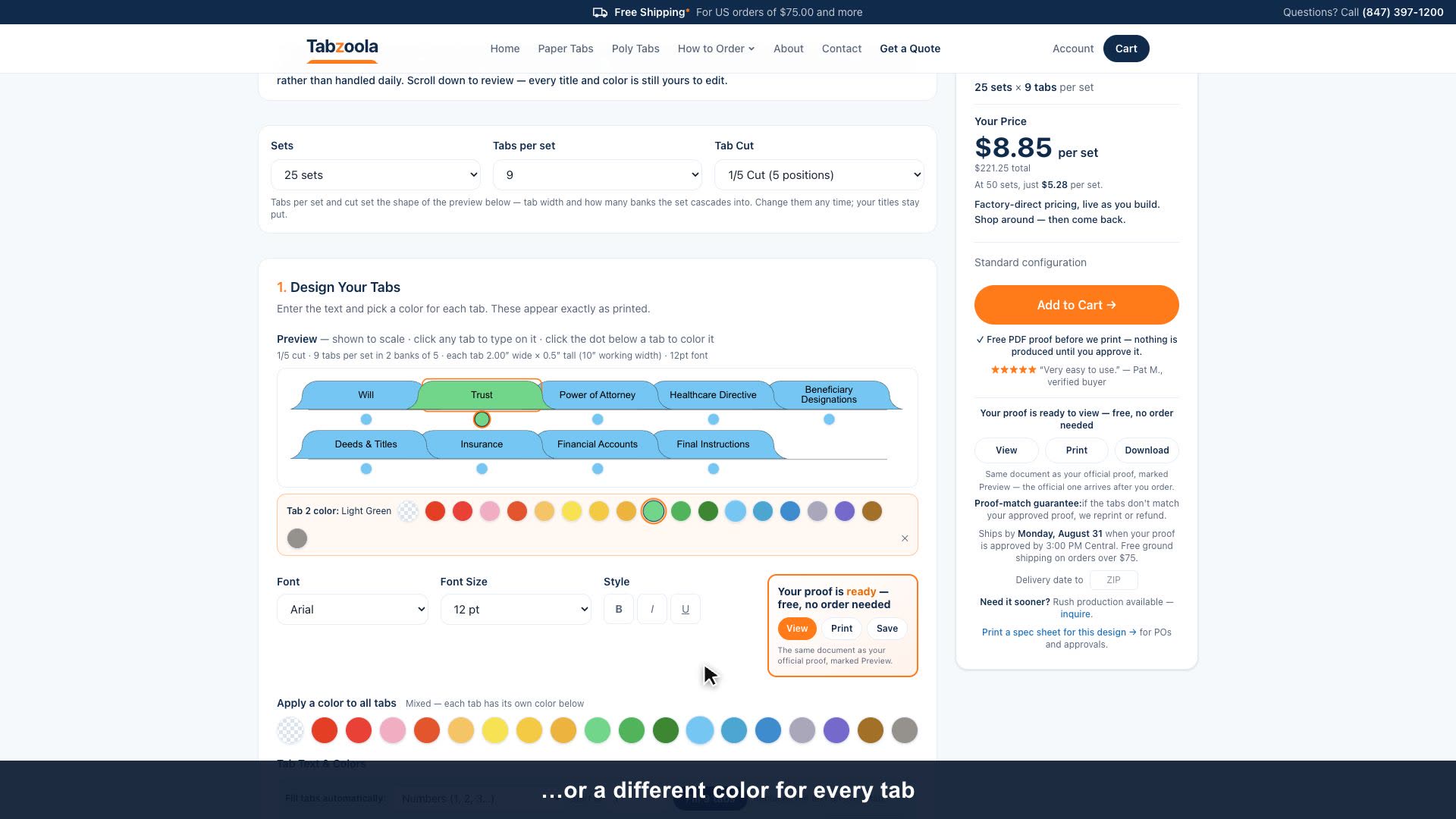Apply gray color to all tabs
1456x819 pixels.
pos(905,730)
